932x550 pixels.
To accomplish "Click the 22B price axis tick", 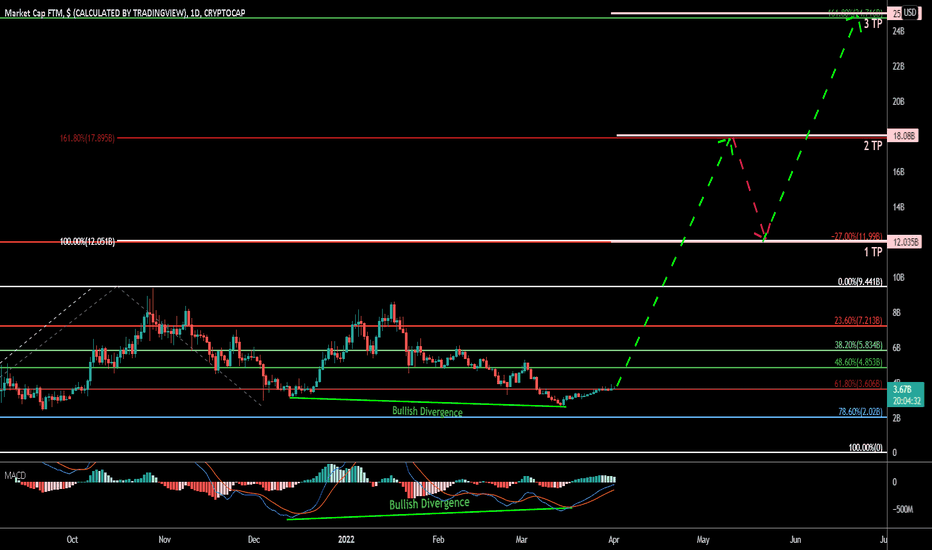I will click(x=898, y=66).
